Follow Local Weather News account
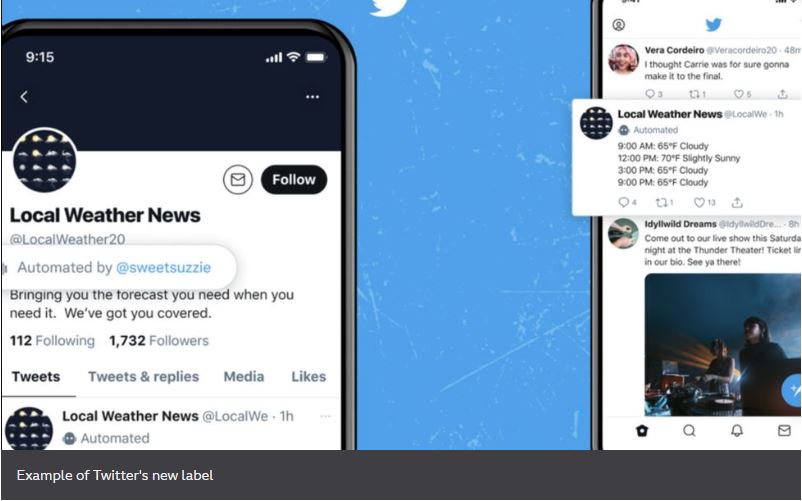 (294, 180)
